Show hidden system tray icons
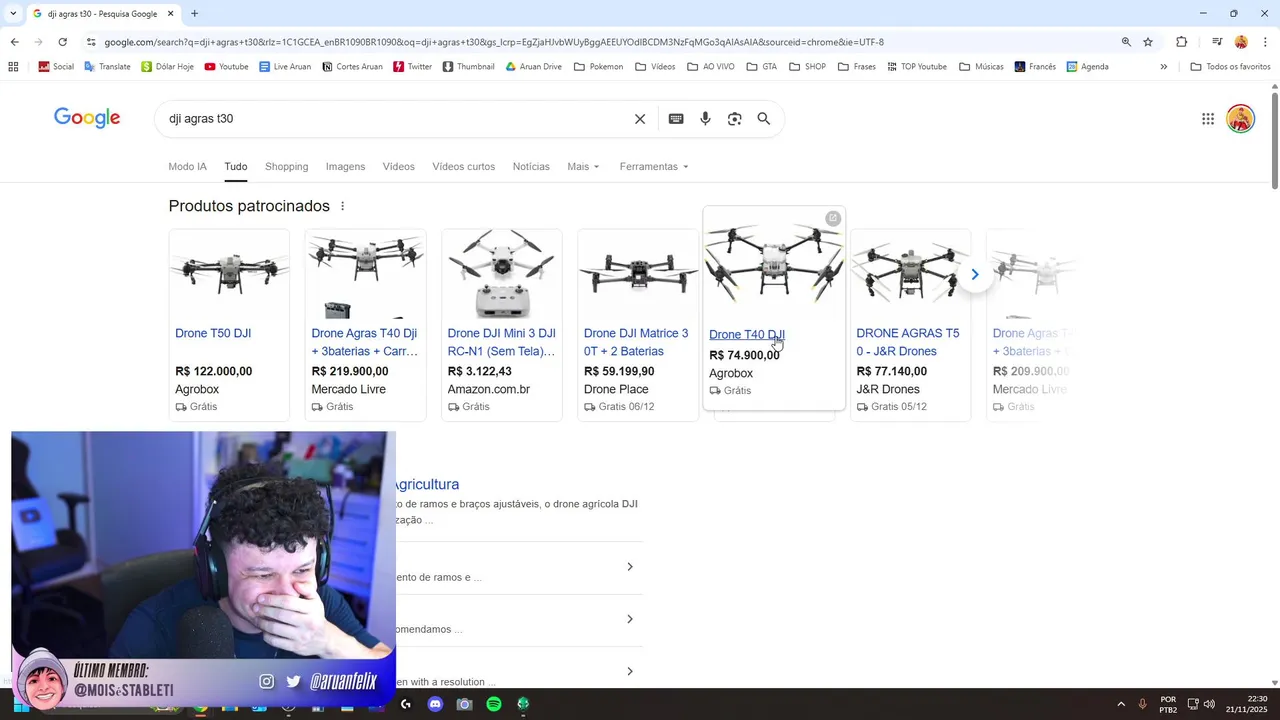Screen dimensions: 1280x720 pyautogui.click(x=1121, y=704)
